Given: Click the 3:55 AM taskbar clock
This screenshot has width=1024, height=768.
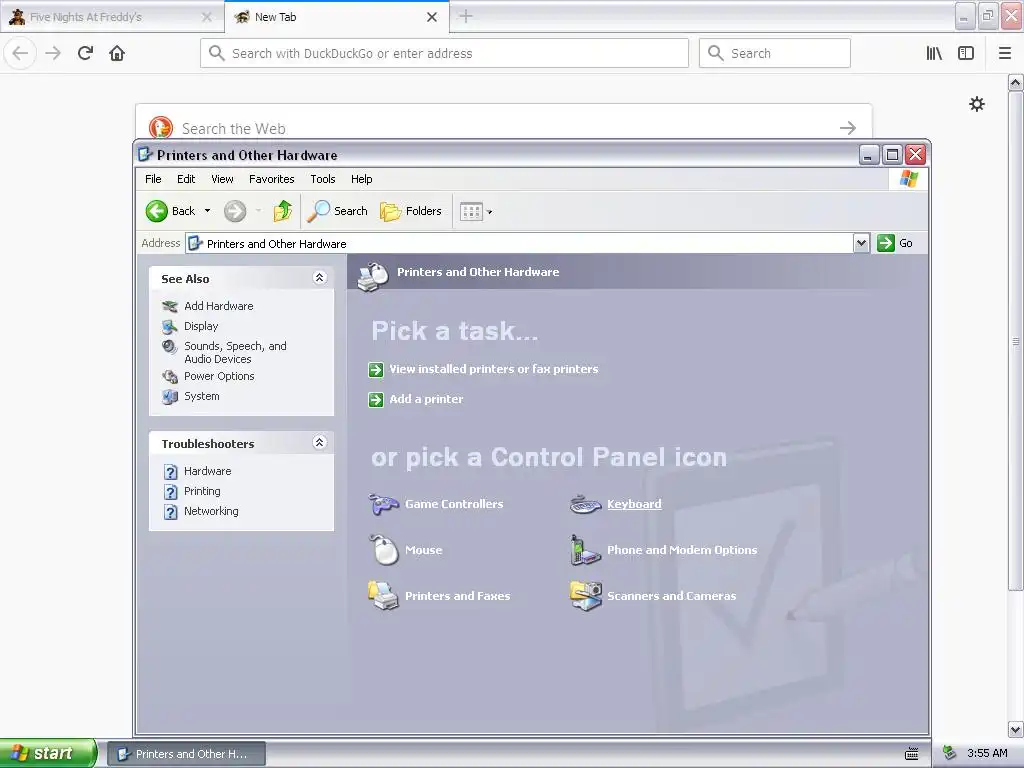Looking at the screenshot, I should 987,754.
